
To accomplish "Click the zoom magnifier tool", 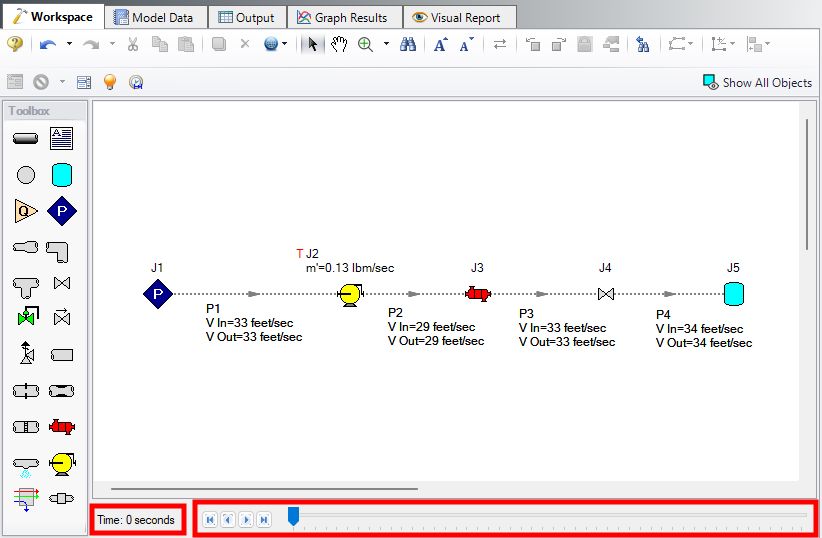I will coord(365,44).
